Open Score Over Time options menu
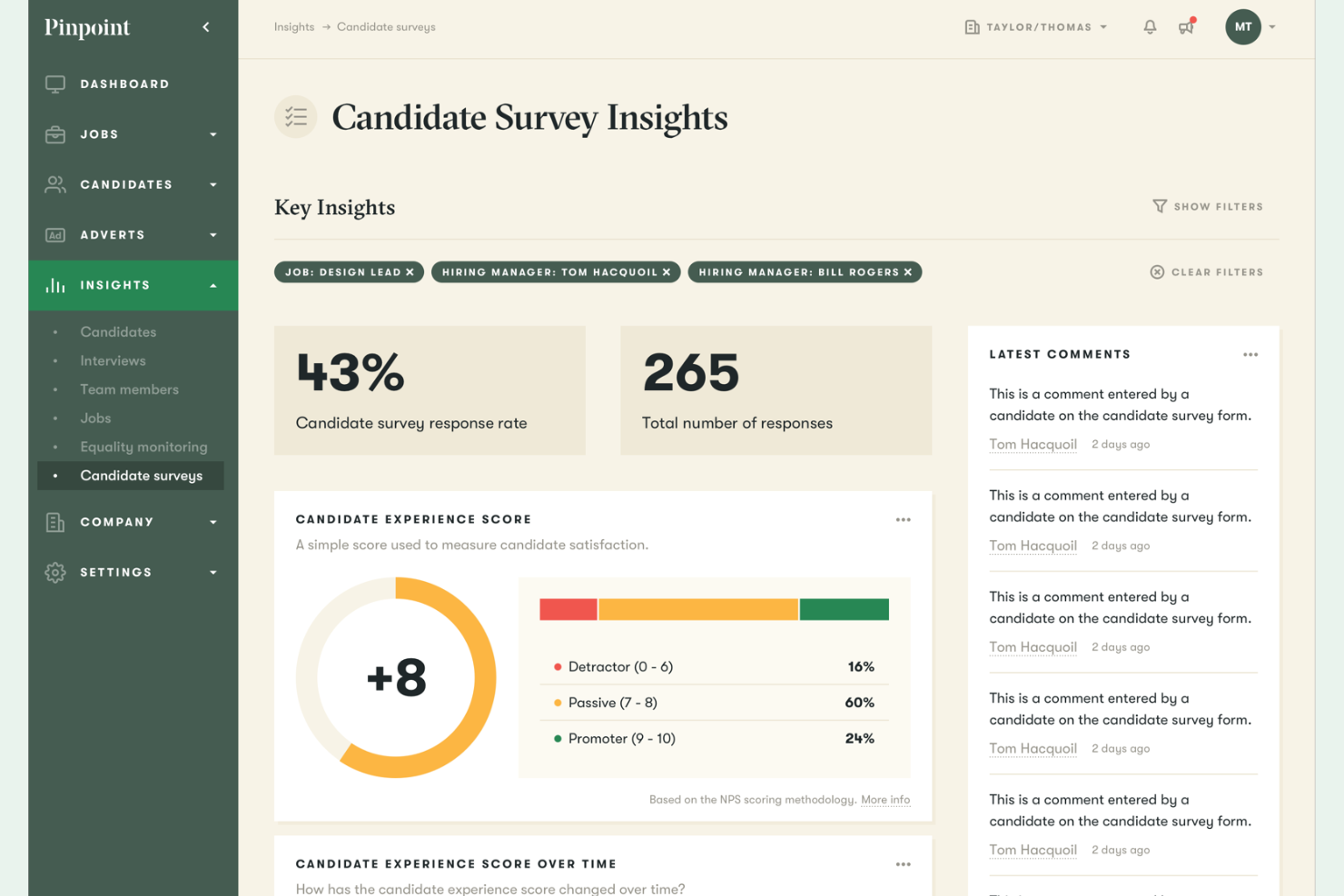 [903, 864]
